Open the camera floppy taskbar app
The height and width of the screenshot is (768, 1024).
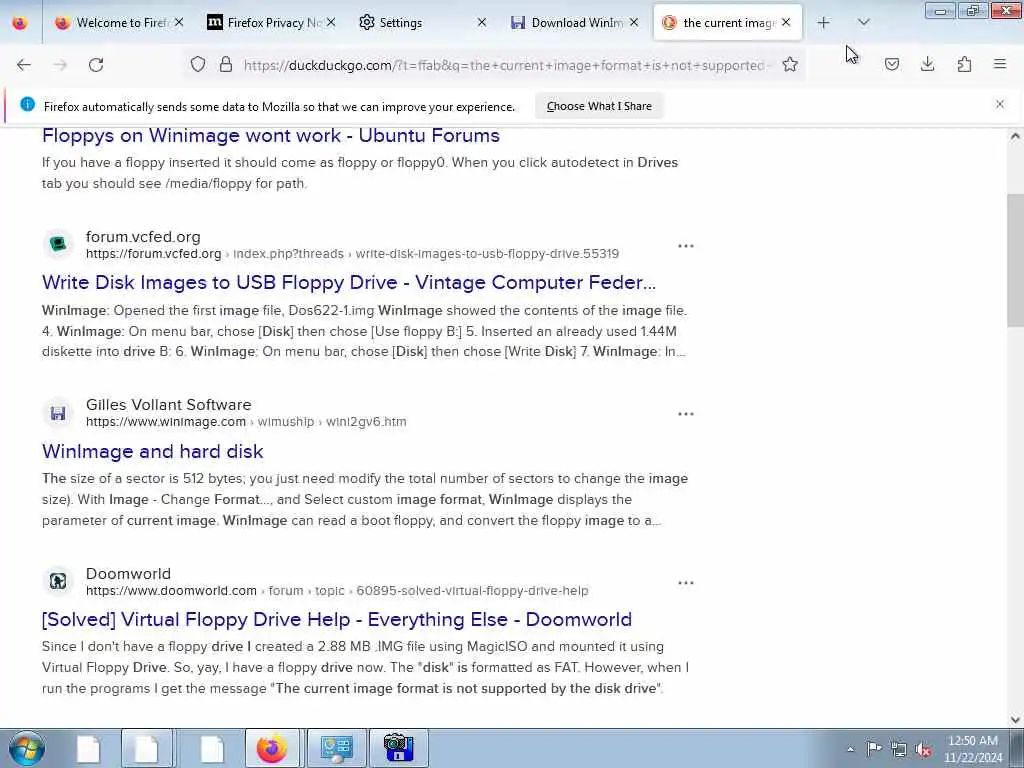(x=398, y=748)
